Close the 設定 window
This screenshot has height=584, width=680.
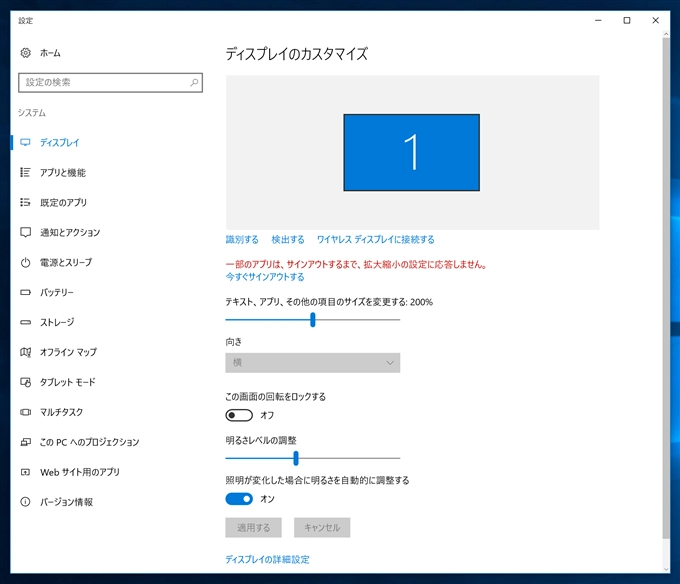point(655,20)
